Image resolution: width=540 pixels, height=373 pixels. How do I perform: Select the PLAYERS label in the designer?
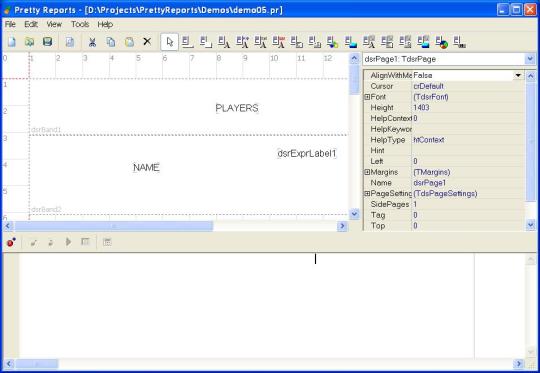(237, 108)
